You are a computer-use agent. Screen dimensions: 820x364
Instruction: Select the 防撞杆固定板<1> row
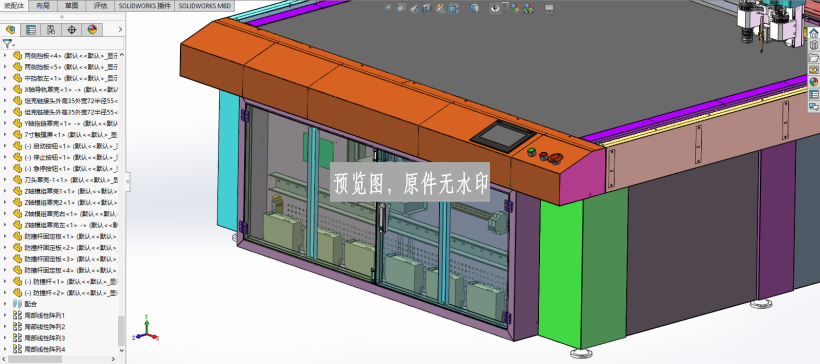click(65, 236)
